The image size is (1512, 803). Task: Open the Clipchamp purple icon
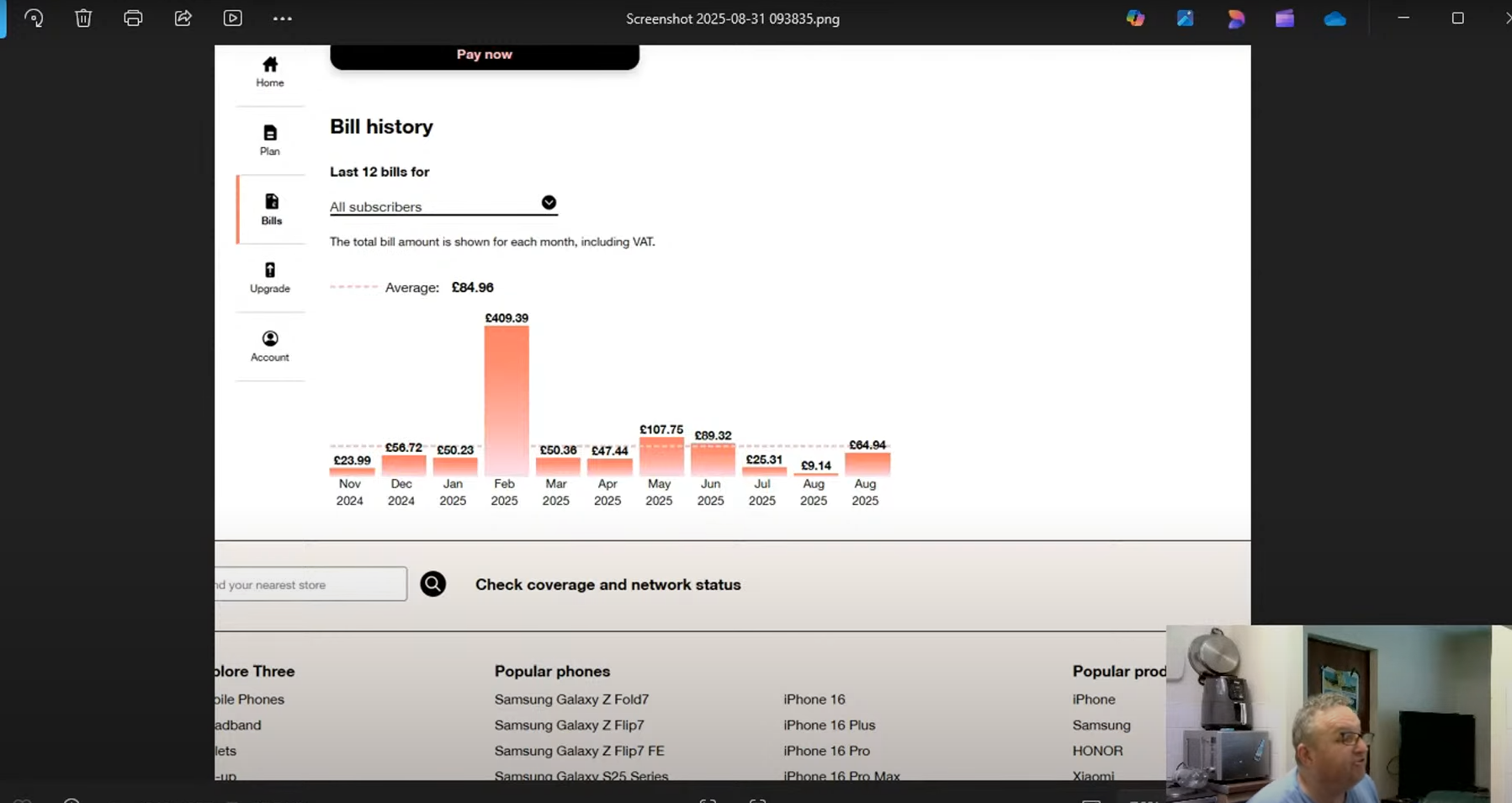[1285, 18]
